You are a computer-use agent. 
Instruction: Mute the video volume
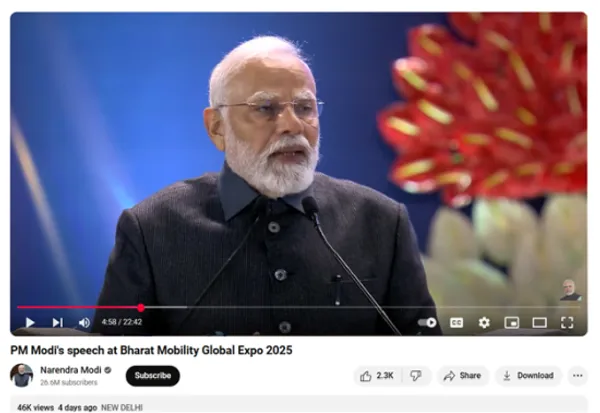tap(85, 322)
